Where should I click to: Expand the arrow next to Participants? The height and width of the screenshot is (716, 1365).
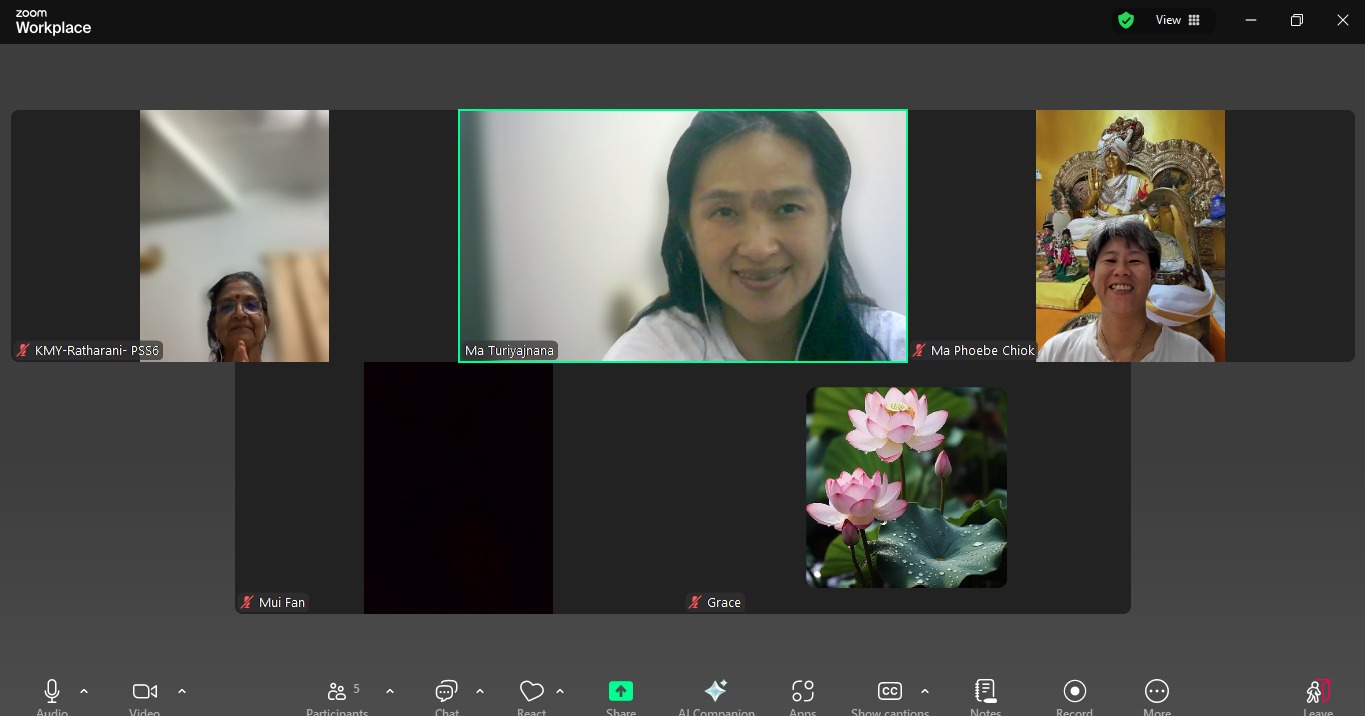[390, 691]
